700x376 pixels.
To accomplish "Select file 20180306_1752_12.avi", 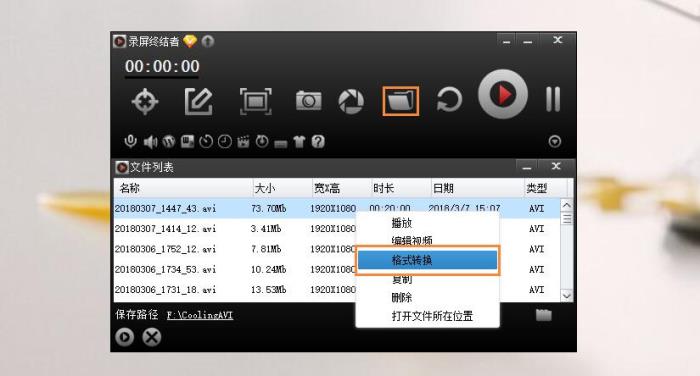I will point(165,249).
